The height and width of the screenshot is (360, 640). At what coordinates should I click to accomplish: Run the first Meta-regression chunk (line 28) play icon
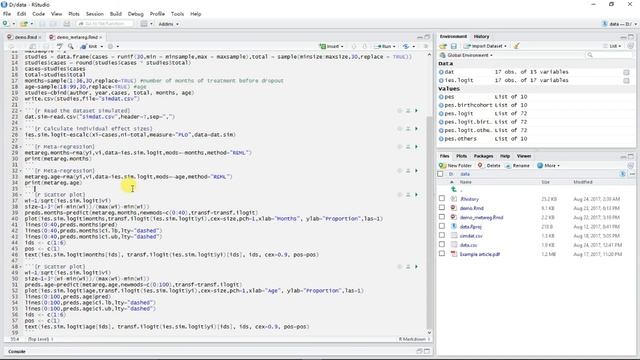tap(416, 147)
